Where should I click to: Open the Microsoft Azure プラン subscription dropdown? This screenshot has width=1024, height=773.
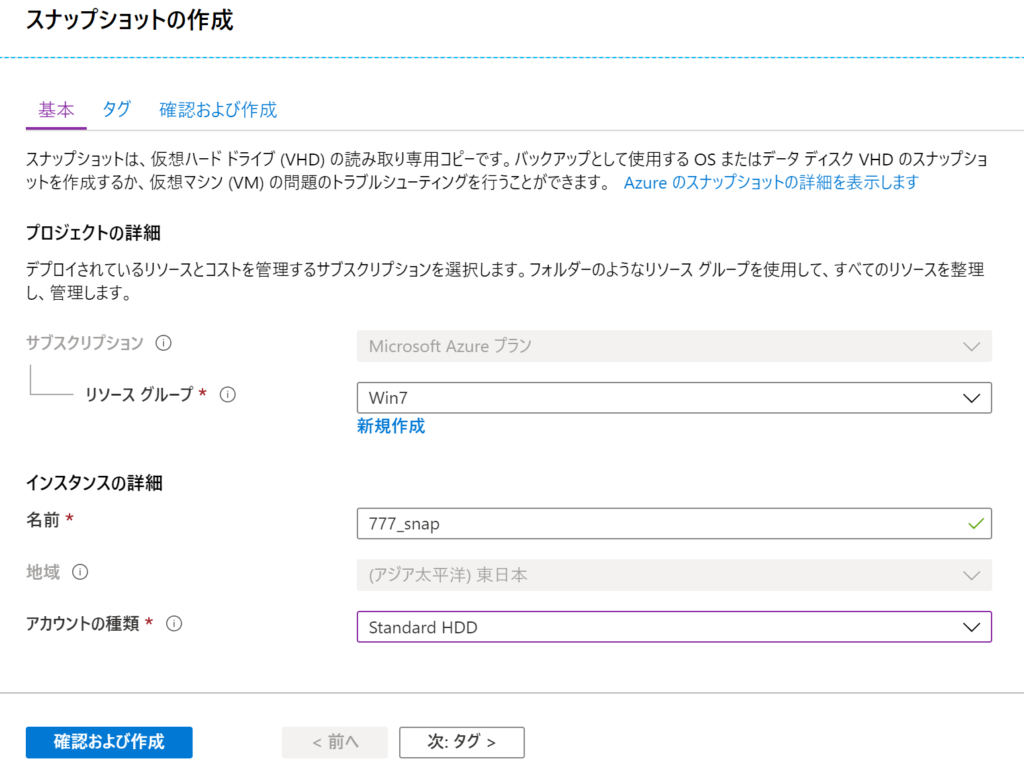click(x=674, y=346)
